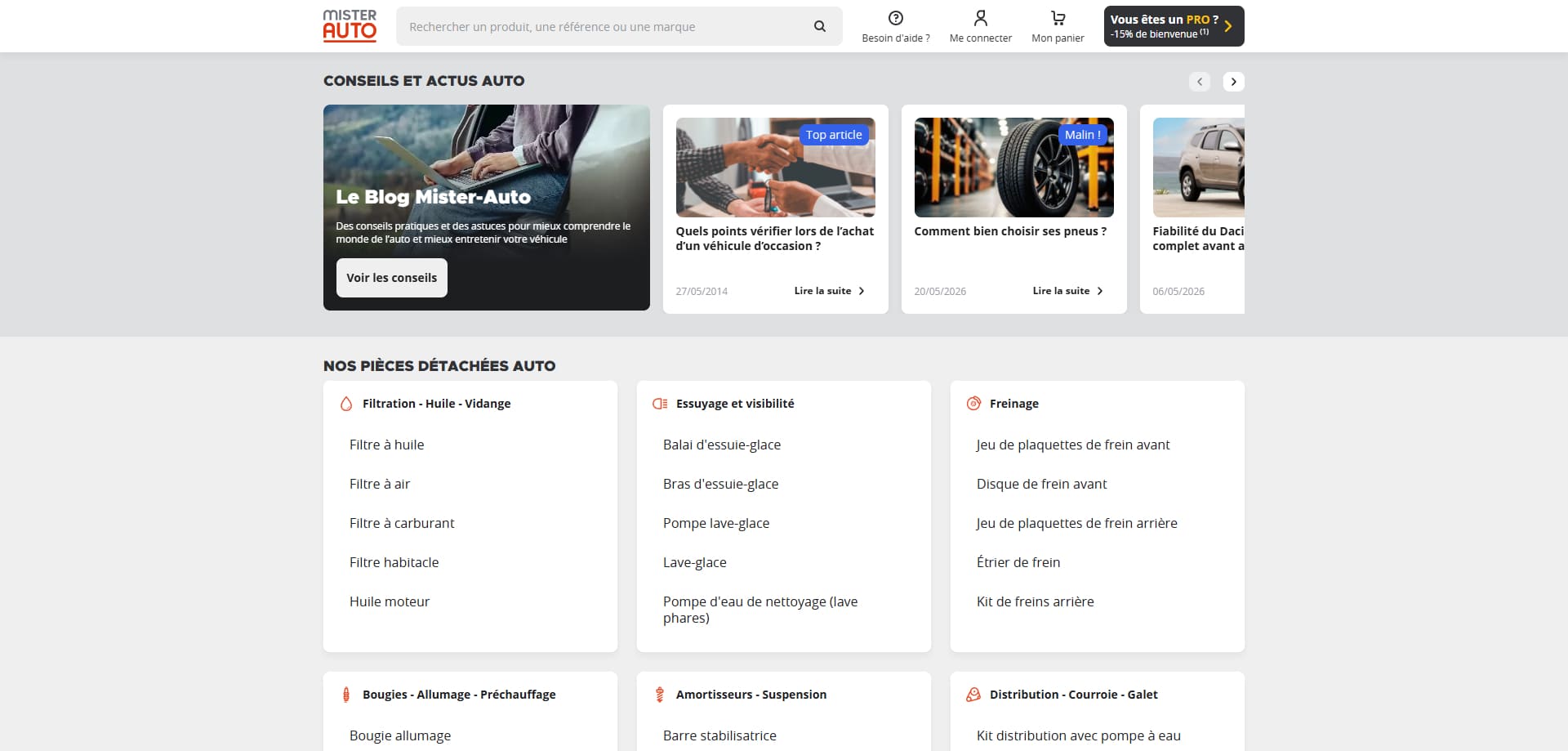Viewport: 1568px width, 751px height.
Task: Click the Malin ! badge
Action: (x=1083, y=135)
